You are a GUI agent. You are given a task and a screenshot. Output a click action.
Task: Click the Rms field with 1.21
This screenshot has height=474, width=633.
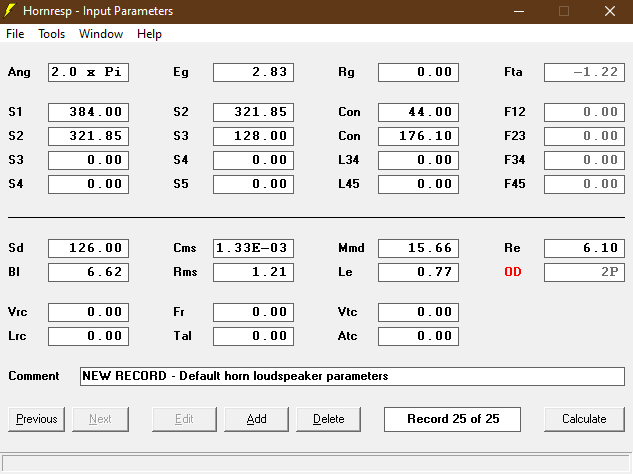point(254,272)
